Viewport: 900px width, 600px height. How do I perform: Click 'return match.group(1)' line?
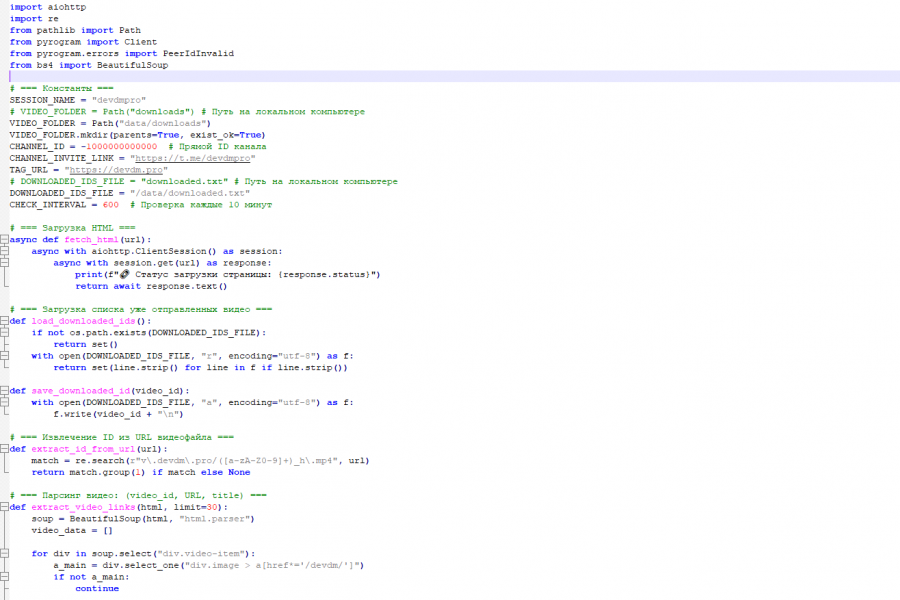pyautogui.click(x=141, y=472)
